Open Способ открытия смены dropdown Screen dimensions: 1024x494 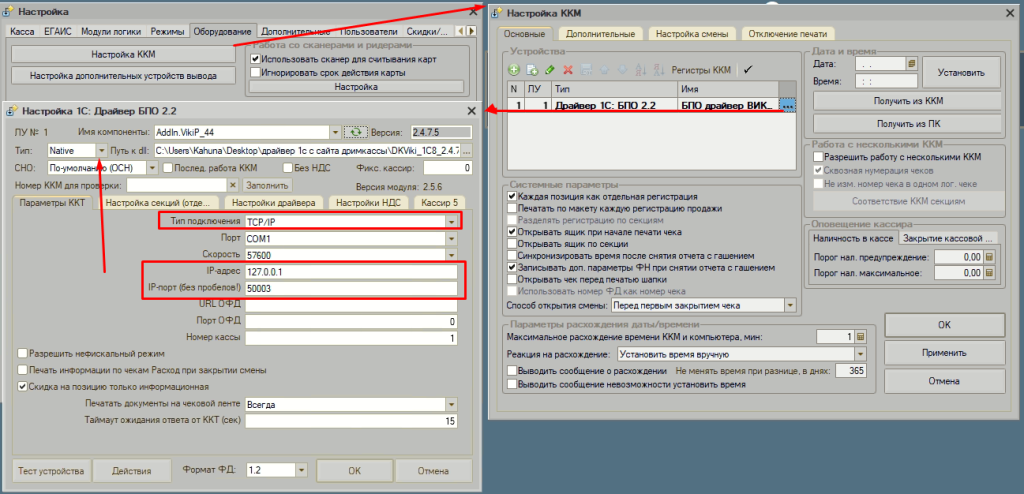click(792, 305)
